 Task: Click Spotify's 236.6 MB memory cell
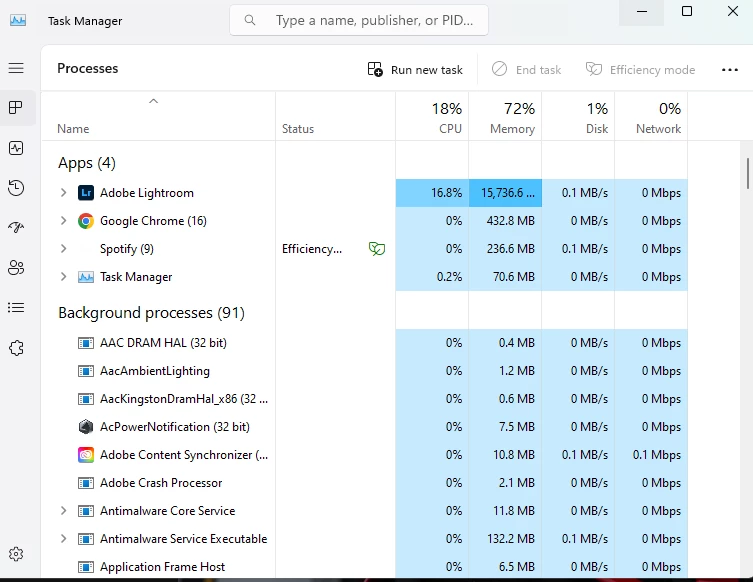click(505, 249)
